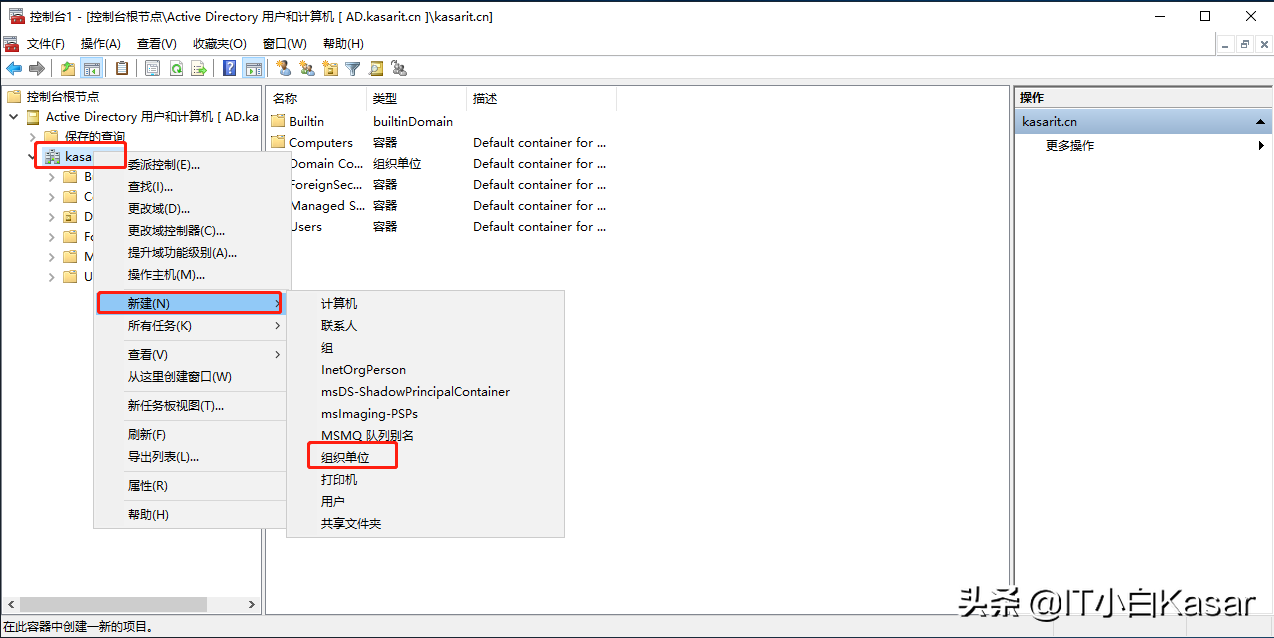Viewport: 1274px width, 638px height.
Task: Select 组织单位 in the 新建 submenu
Action: pos(345,457)
